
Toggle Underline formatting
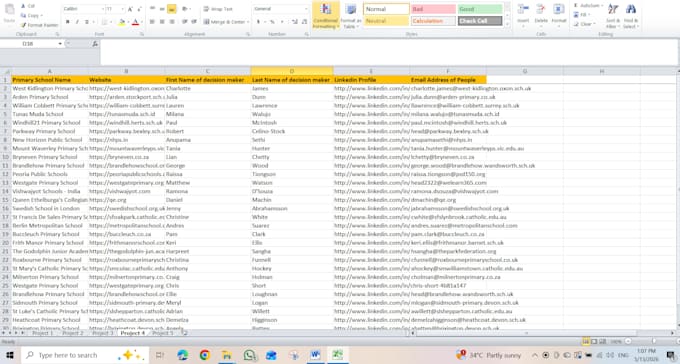pyautogui.click(x=87, y=22)
